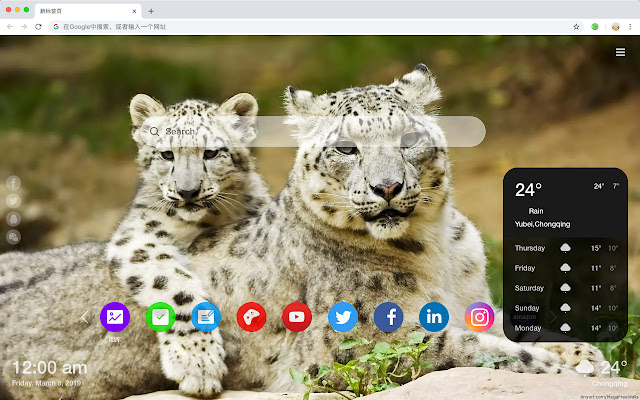
Task: Click the magnifier icon in Search box
Action: click(154, 131)
